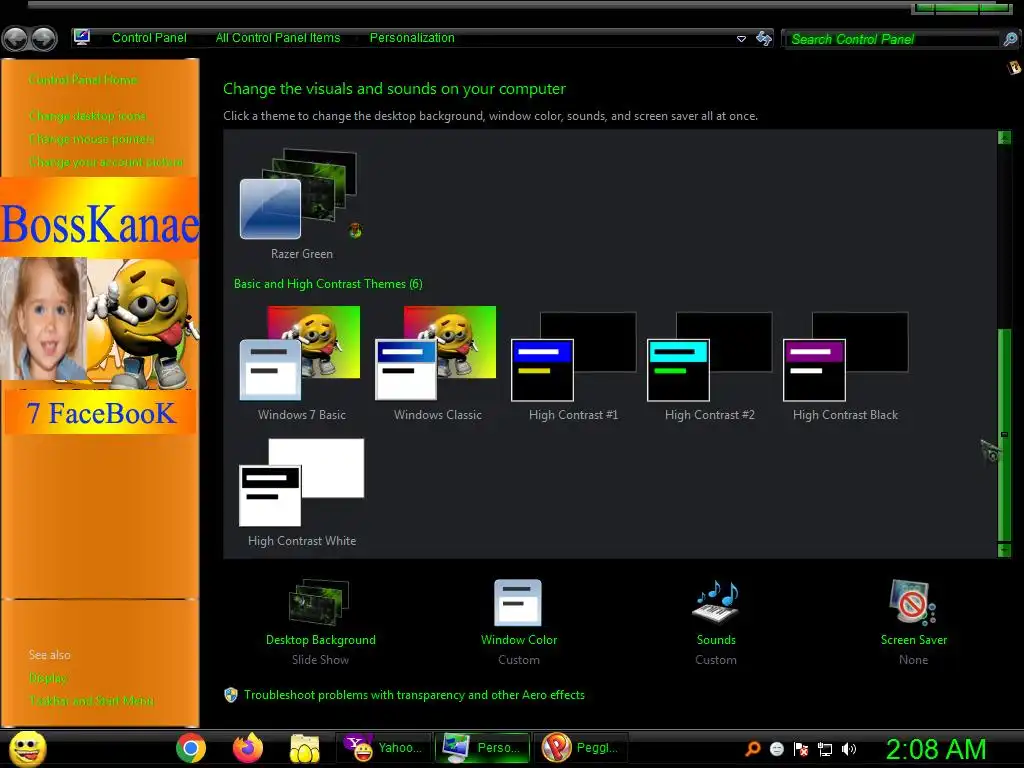The image size is (1024, 768).
Task: Select the High Contrast Black theme
Action: click(845, 366)
